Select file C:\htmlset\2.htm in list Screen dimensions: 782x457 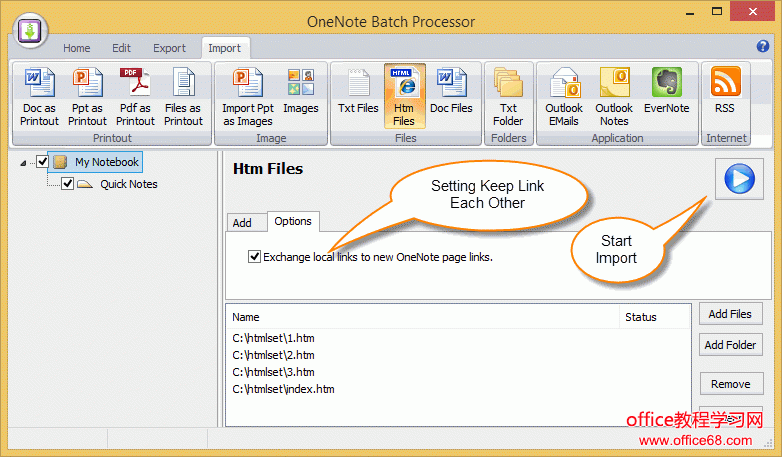click(x=273, y=355)
